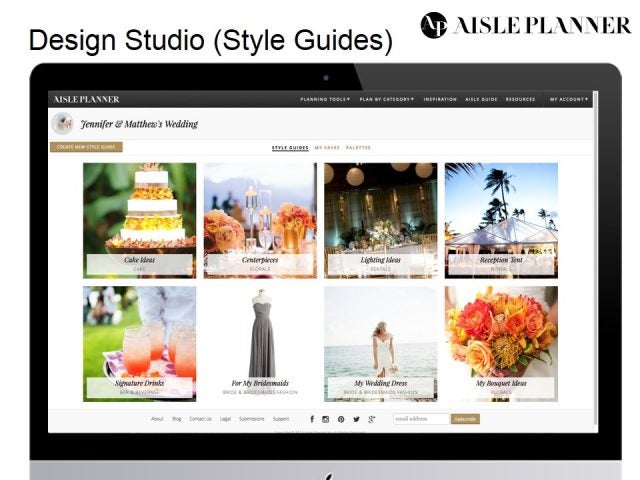Open the Lighting Ideas style guide
The image size is (640, 480).
(x=380, y=221)
